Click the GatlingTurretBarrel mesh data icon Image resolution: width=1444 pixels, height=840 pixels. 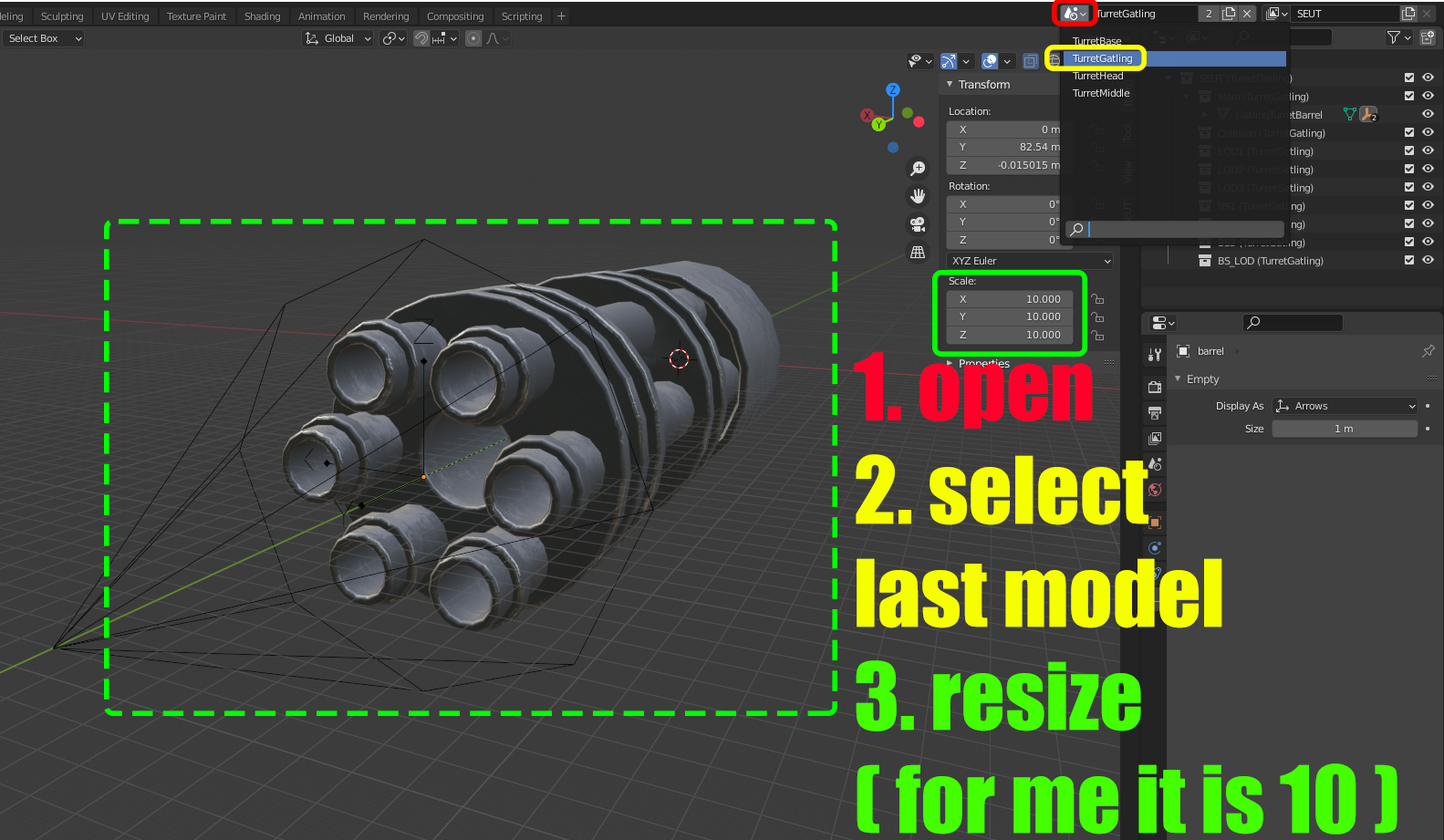coord(1350,114)
